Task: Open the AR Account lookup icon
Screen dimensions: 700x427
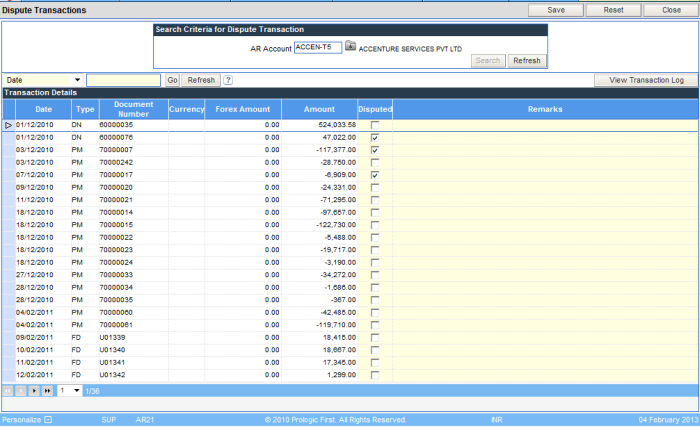Action: 350,47
